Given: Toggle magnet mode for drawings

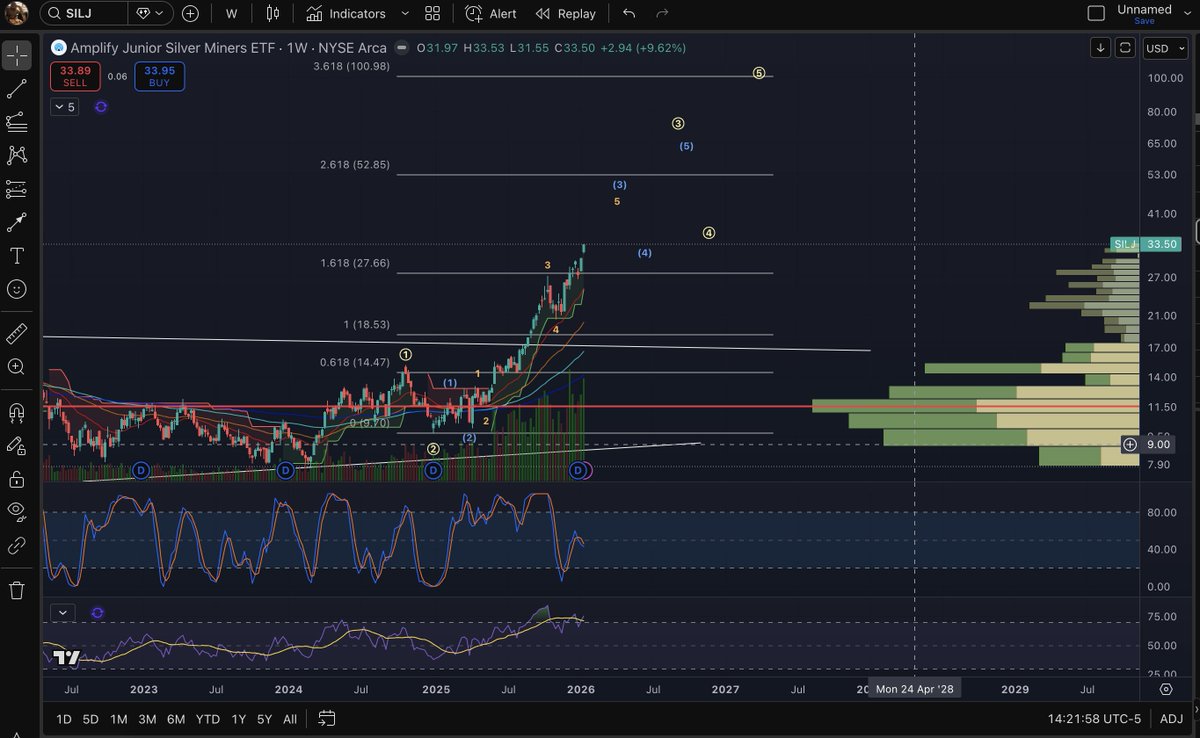Looking at the screenshot, I should pyautogui.click(x=16, y=412).
